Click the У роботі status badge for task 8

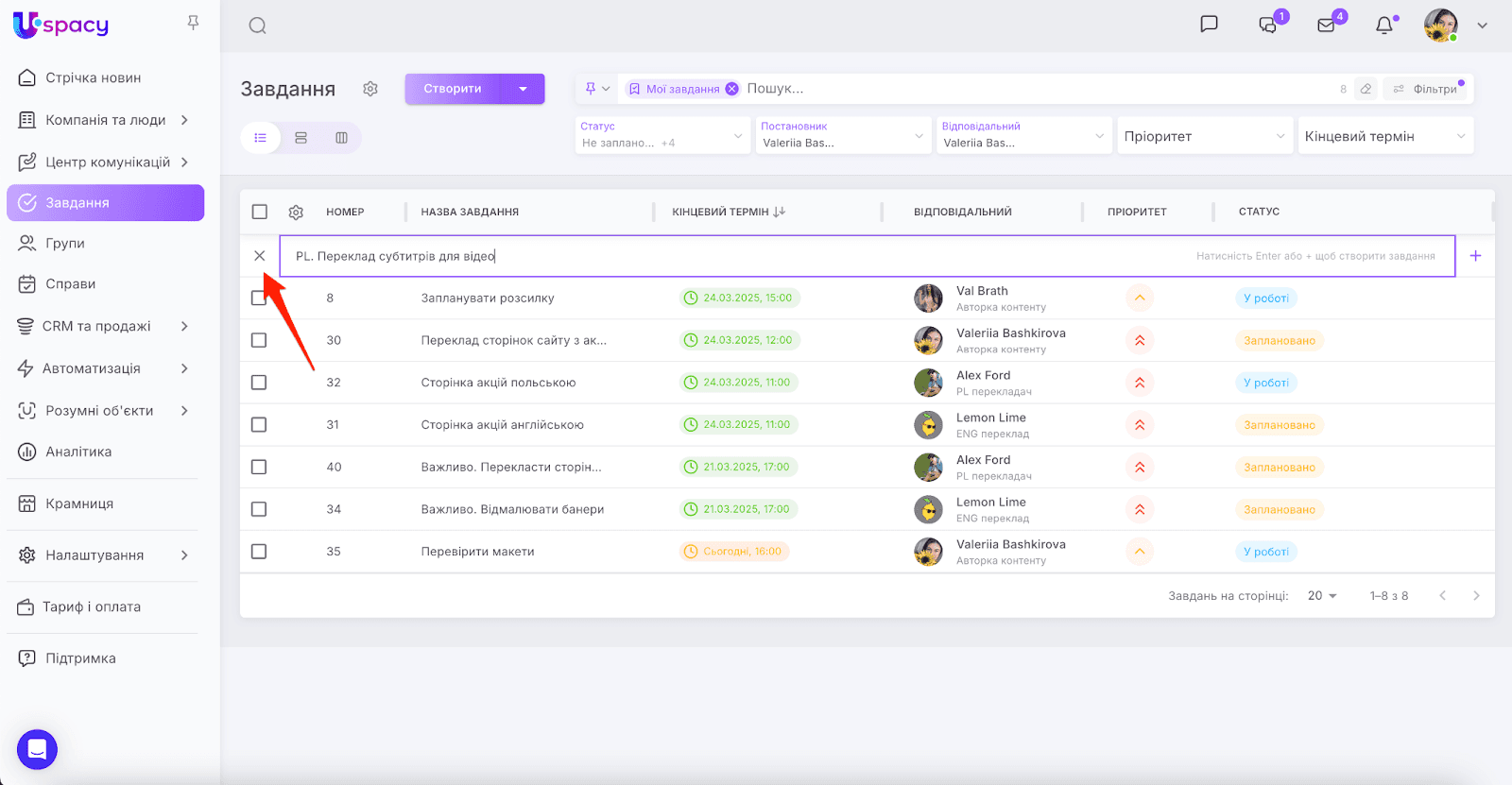point(1265,299)
